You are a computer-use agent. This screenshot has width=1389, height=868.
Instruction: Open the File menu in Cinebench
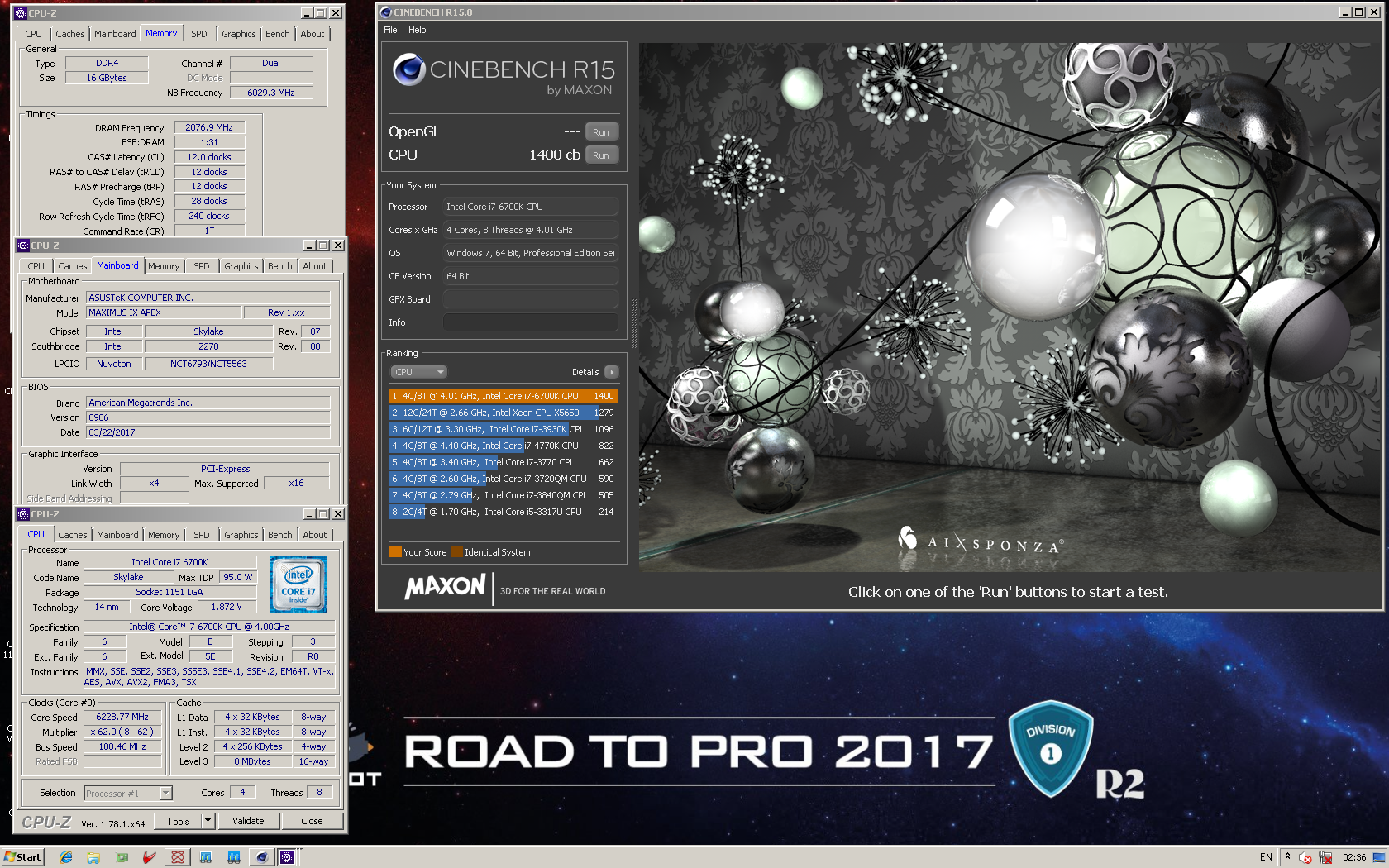(390, 30)
